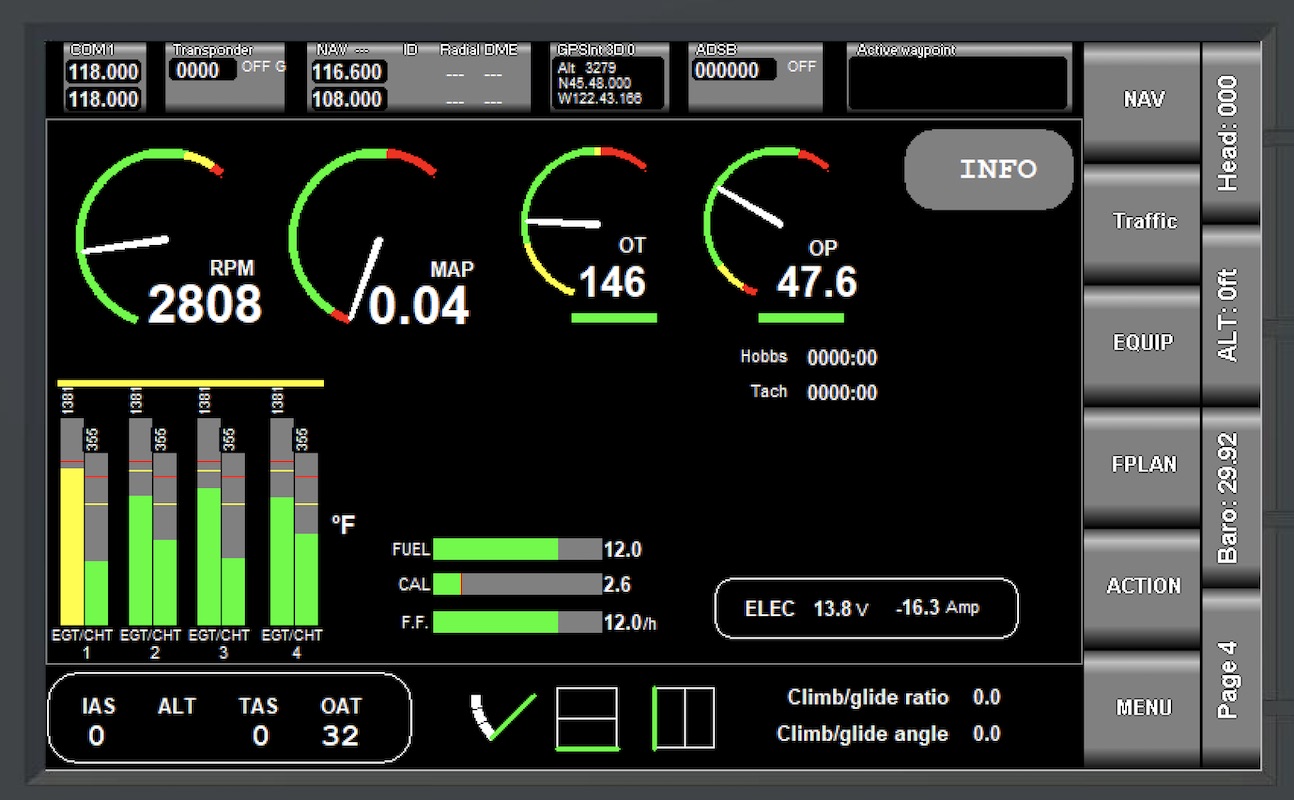Click the OAT 32 readout
1294x800 pixels.
pos(340,722)
